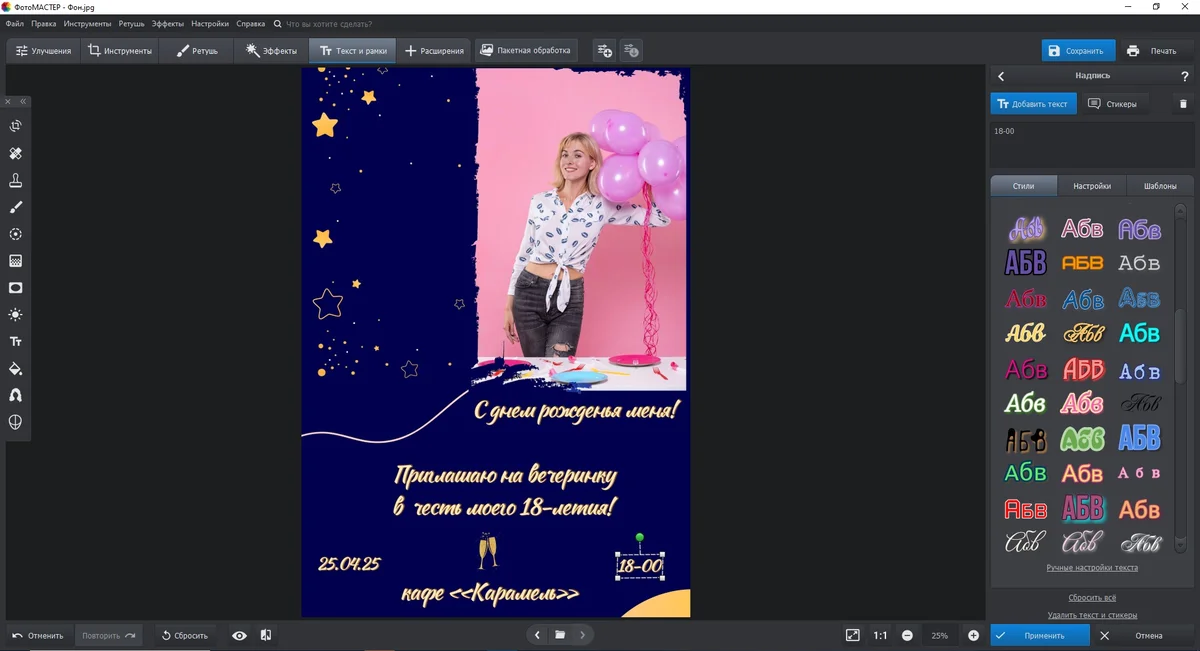Open the Настройки menu in the menu bar

tap(210, 23)
